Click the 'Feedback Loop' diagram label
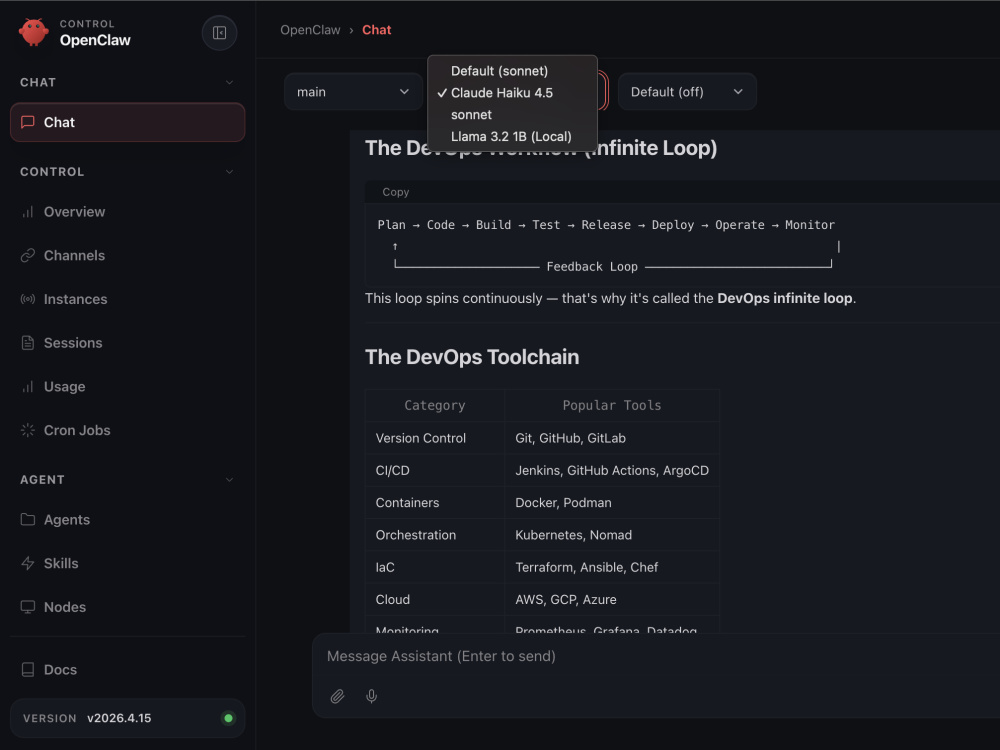 (592, 267)
